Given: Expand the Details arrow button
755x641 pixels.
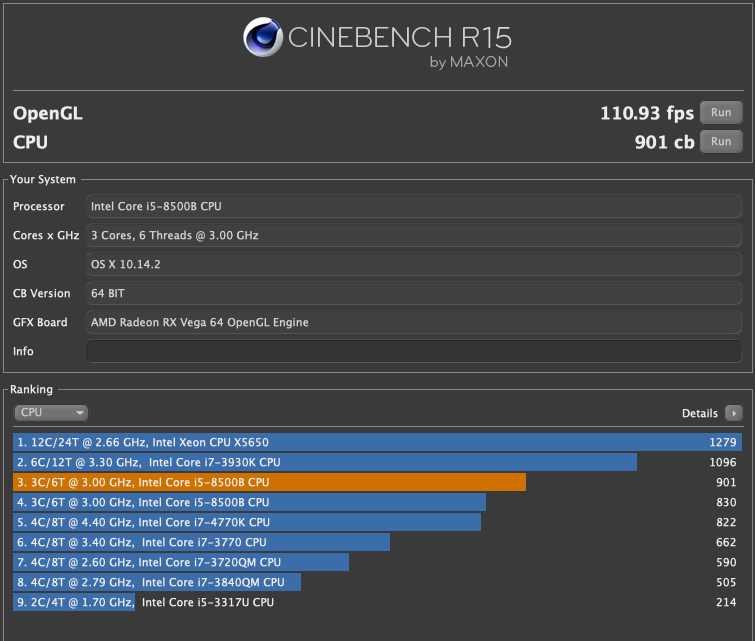Looking at the screenshot, I should [734, 413].
